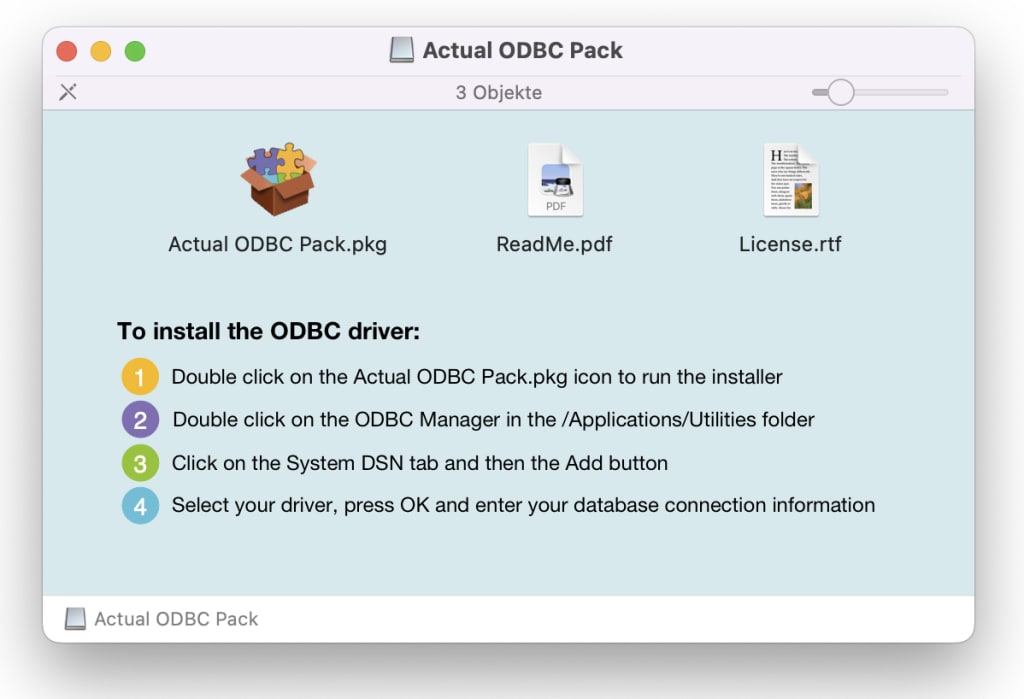Select the ReadMe.pdf document icon

555,180
